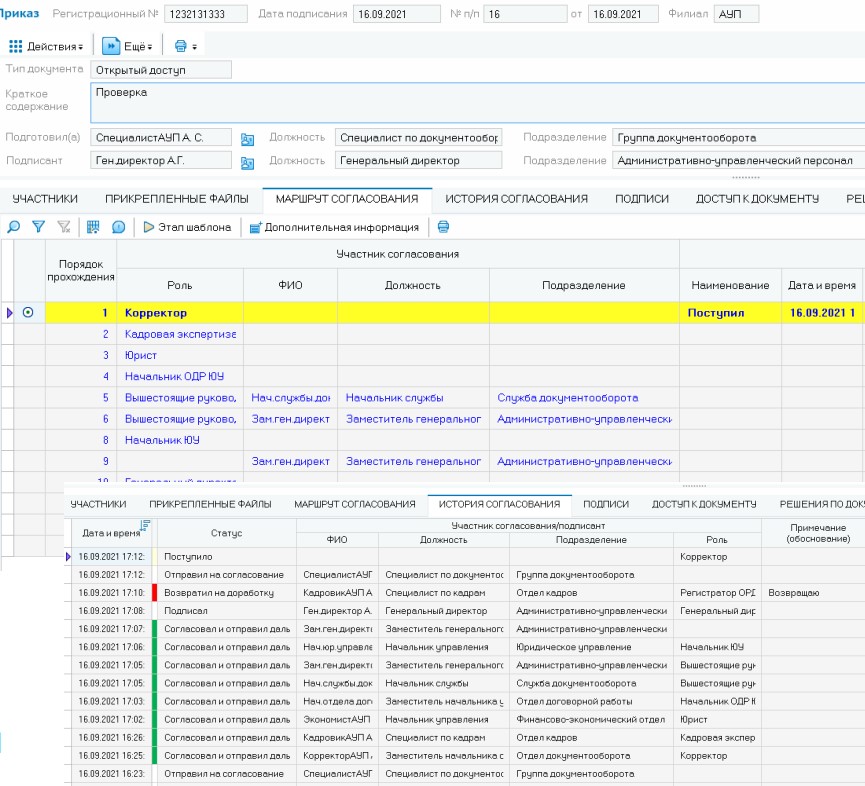This screenshot has width=865, height=786.
Task: Click Служба документооборота cell in row 5
Action: pos(584,398)
